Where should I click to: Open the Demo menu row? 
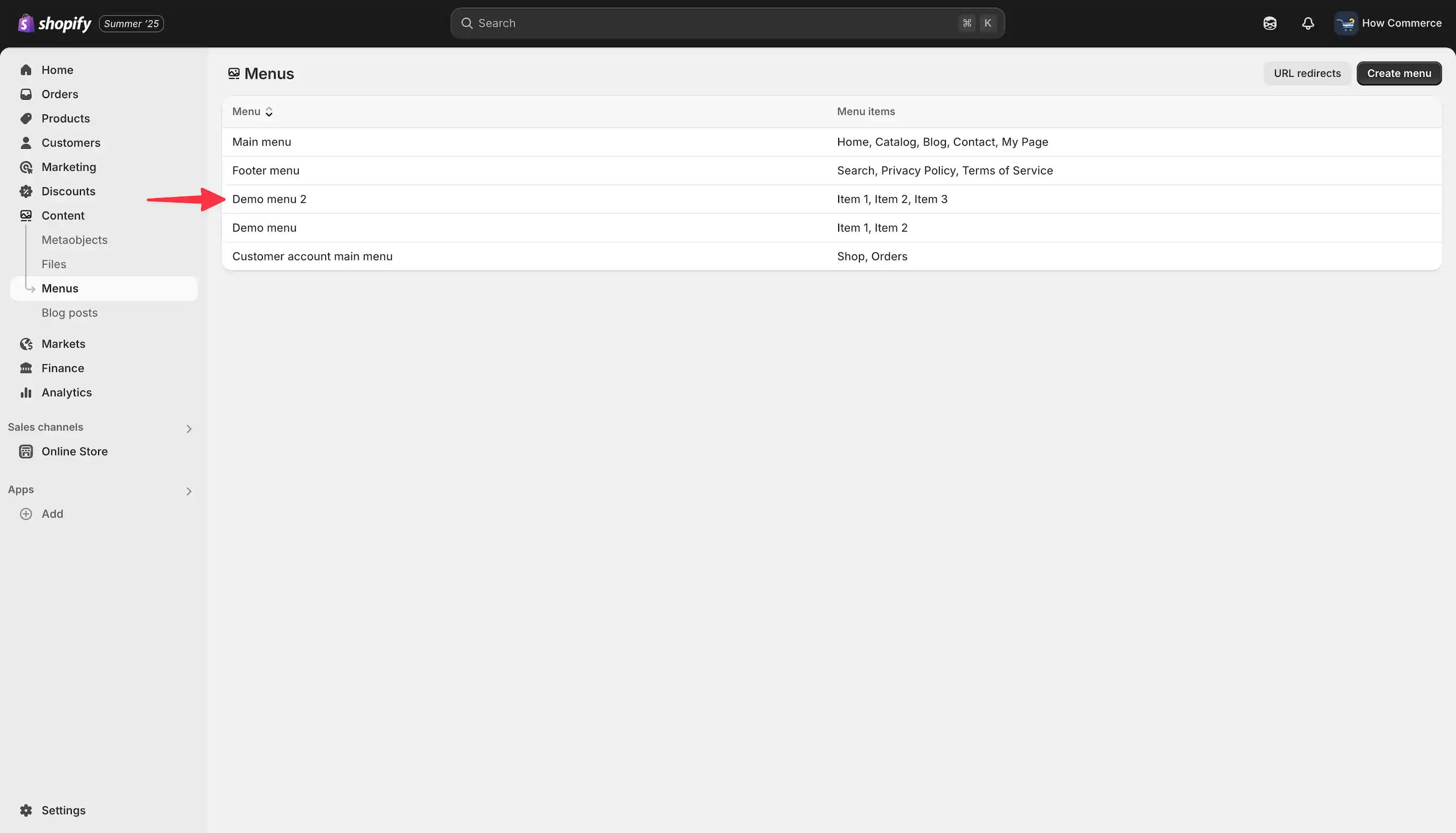[x=832, y=228]
